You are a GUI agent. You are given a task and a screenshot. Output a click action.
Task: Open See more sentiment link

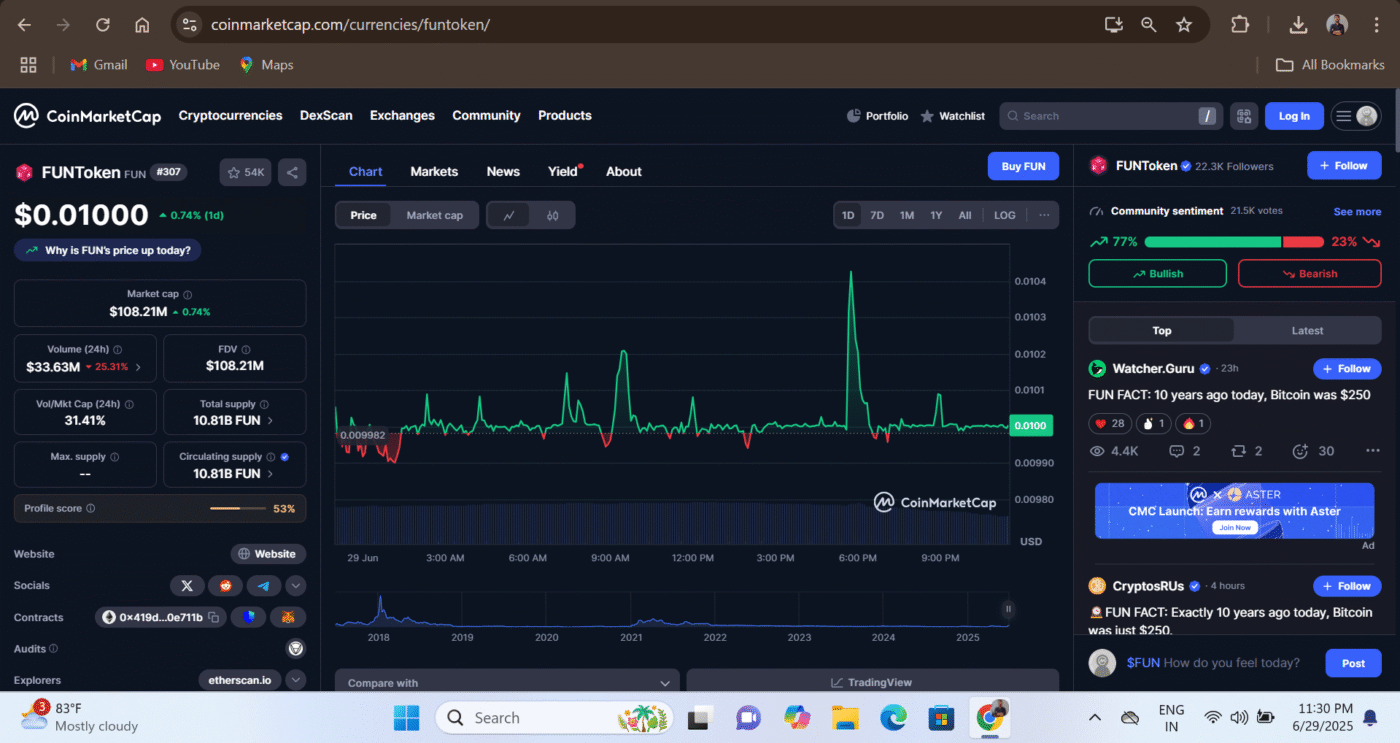[1357, 212]
